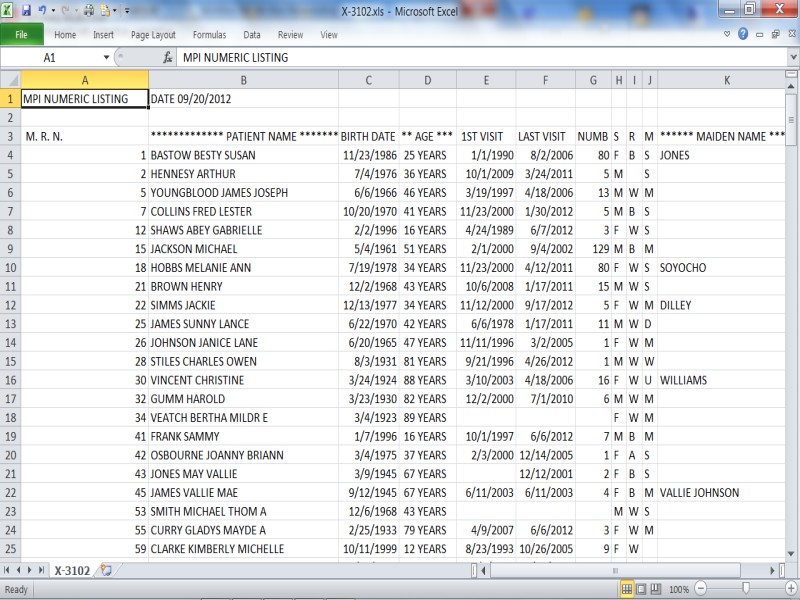Open the Formulas ribbon tab
Screen dimensions: 800x600
[209, 35]
